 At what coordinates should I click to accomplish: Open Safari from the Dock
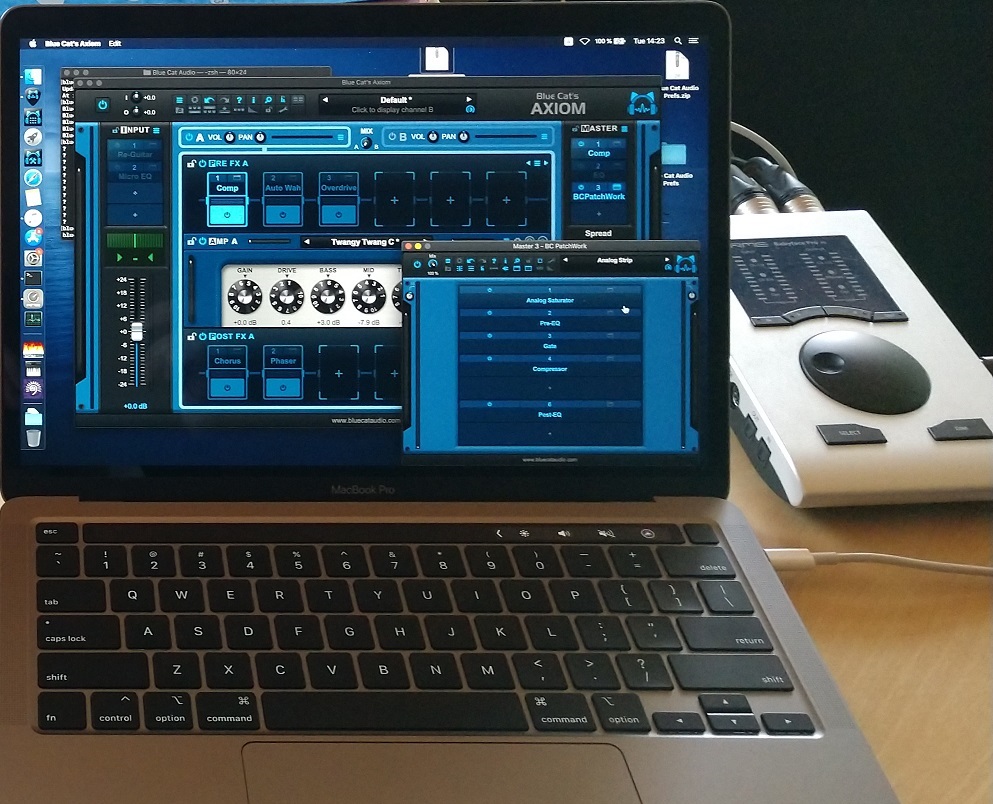tap(33, 178)
